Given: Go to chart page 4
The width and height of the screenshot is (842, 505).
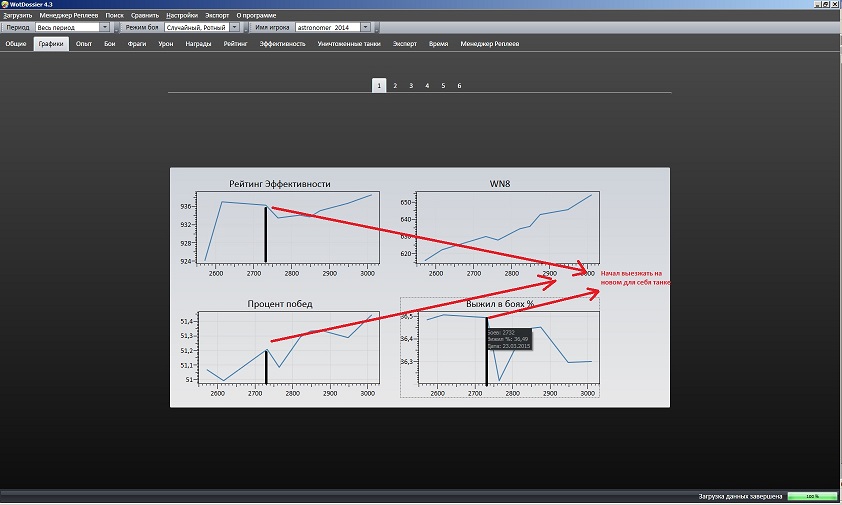Looking at the screenshot, I should (x=427, y=86).
